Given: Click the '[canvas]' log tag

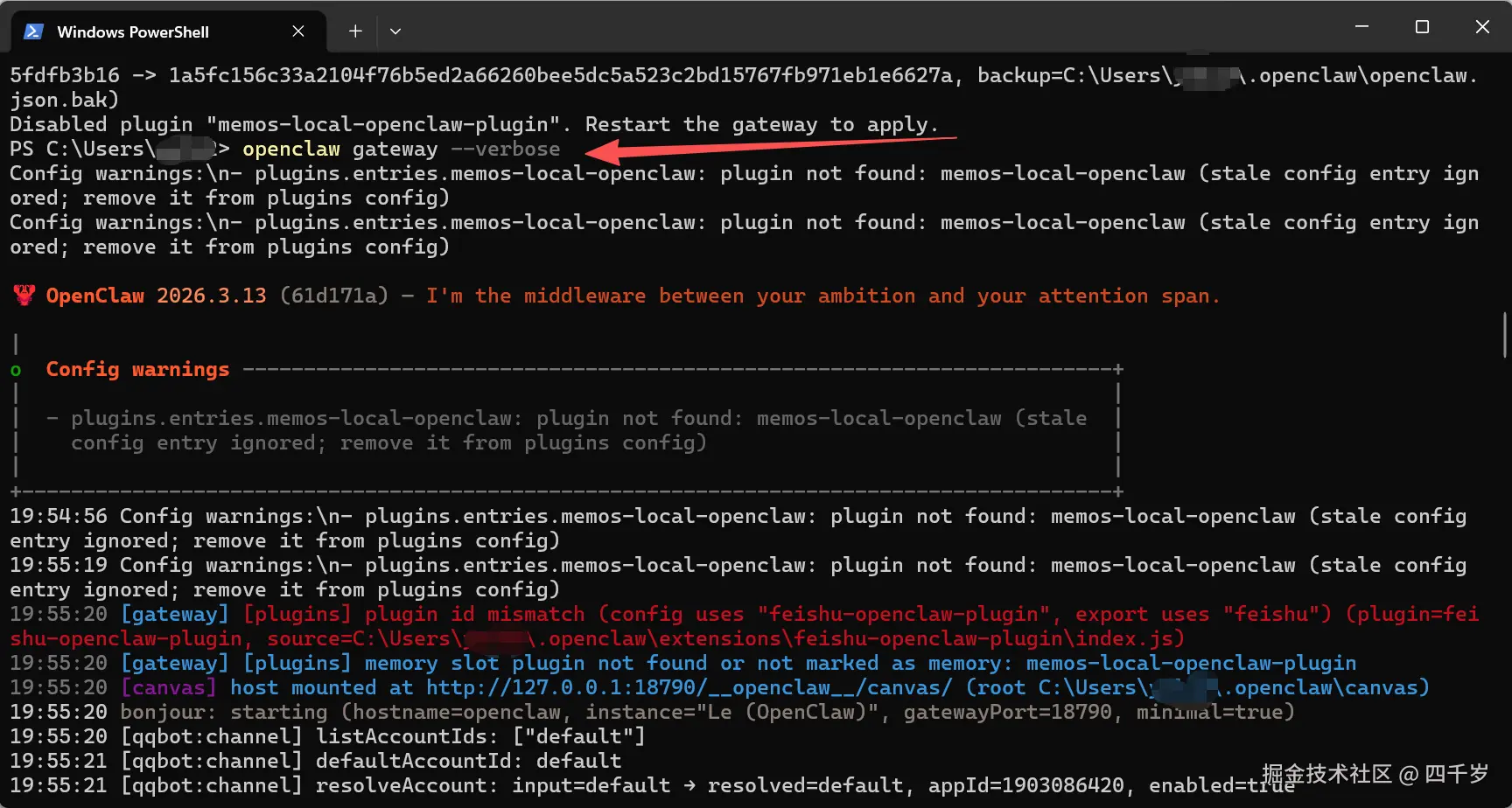Looking at the screenshot, I should (168, 688).
